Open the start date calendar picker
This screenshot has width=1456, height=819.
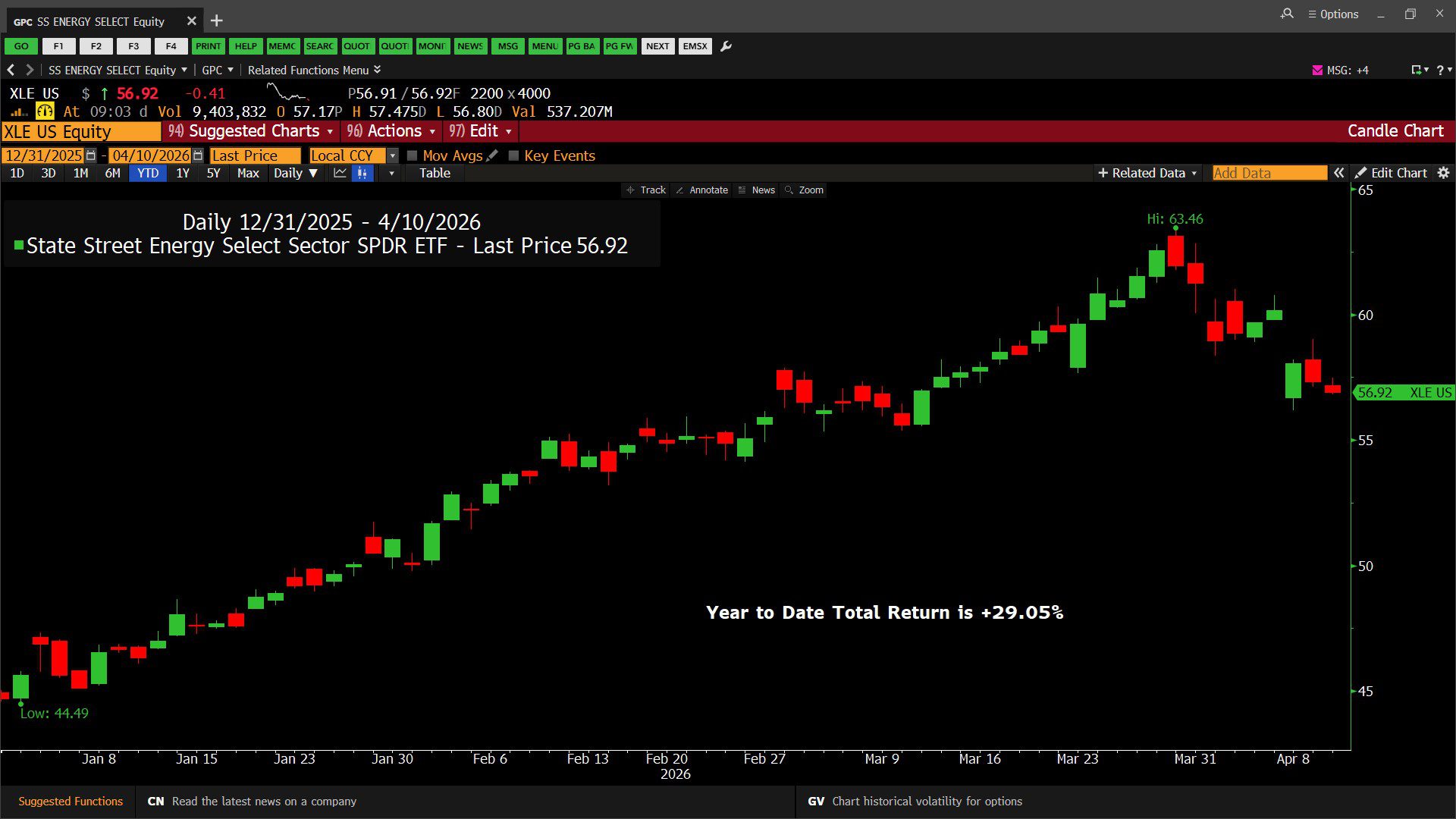click(x=91, y=155)
